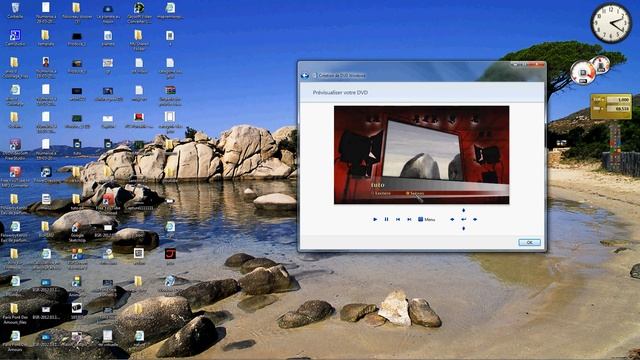Click the Enter arrow between navigation arrows
Viewport: 640px width, 360px height.
463,220
